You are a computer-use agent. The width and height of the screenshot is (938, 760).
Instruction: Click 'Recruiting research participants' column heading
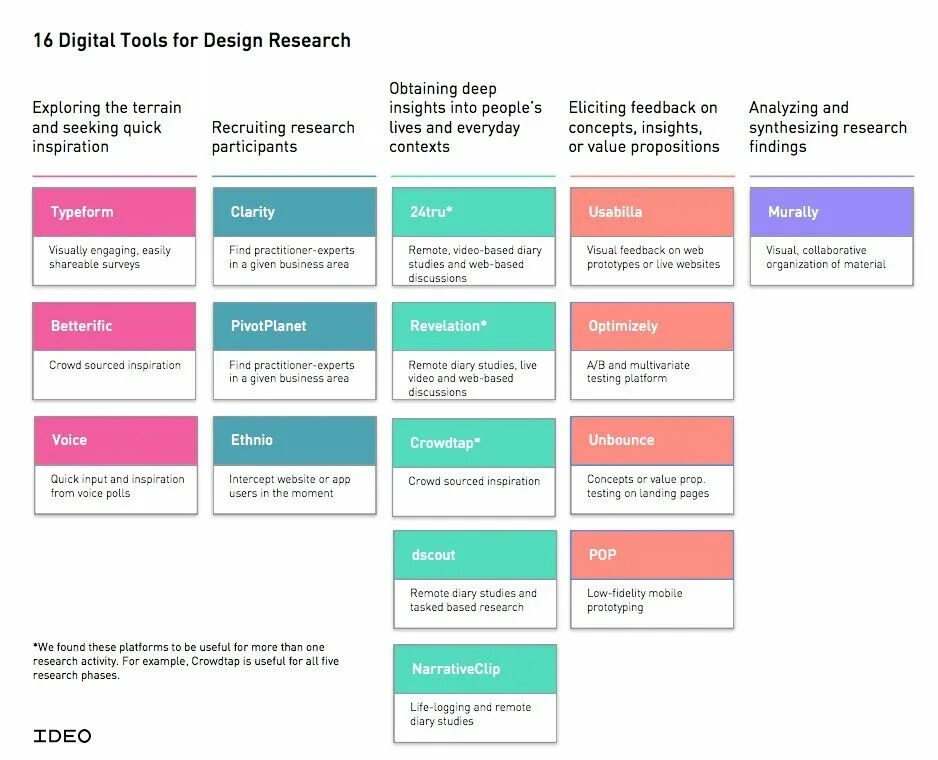[283, 137]
